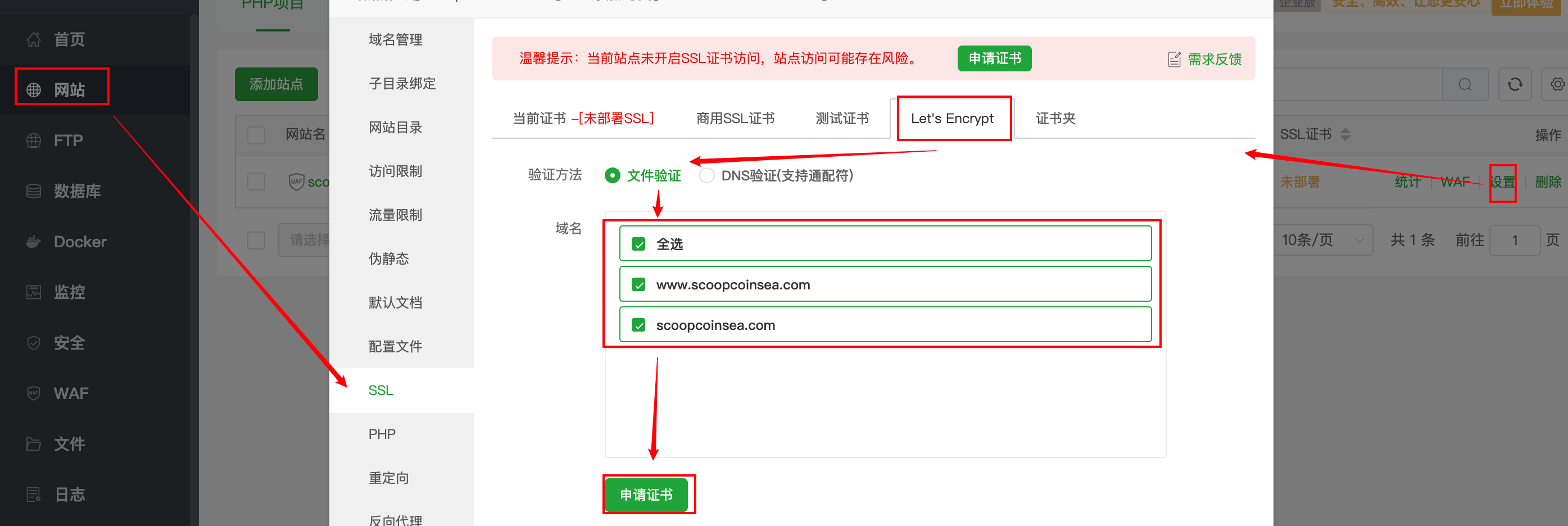Click the folder icon beside 文件
1568x526 pixels.
pyautogui.click(x=34, y=444)
